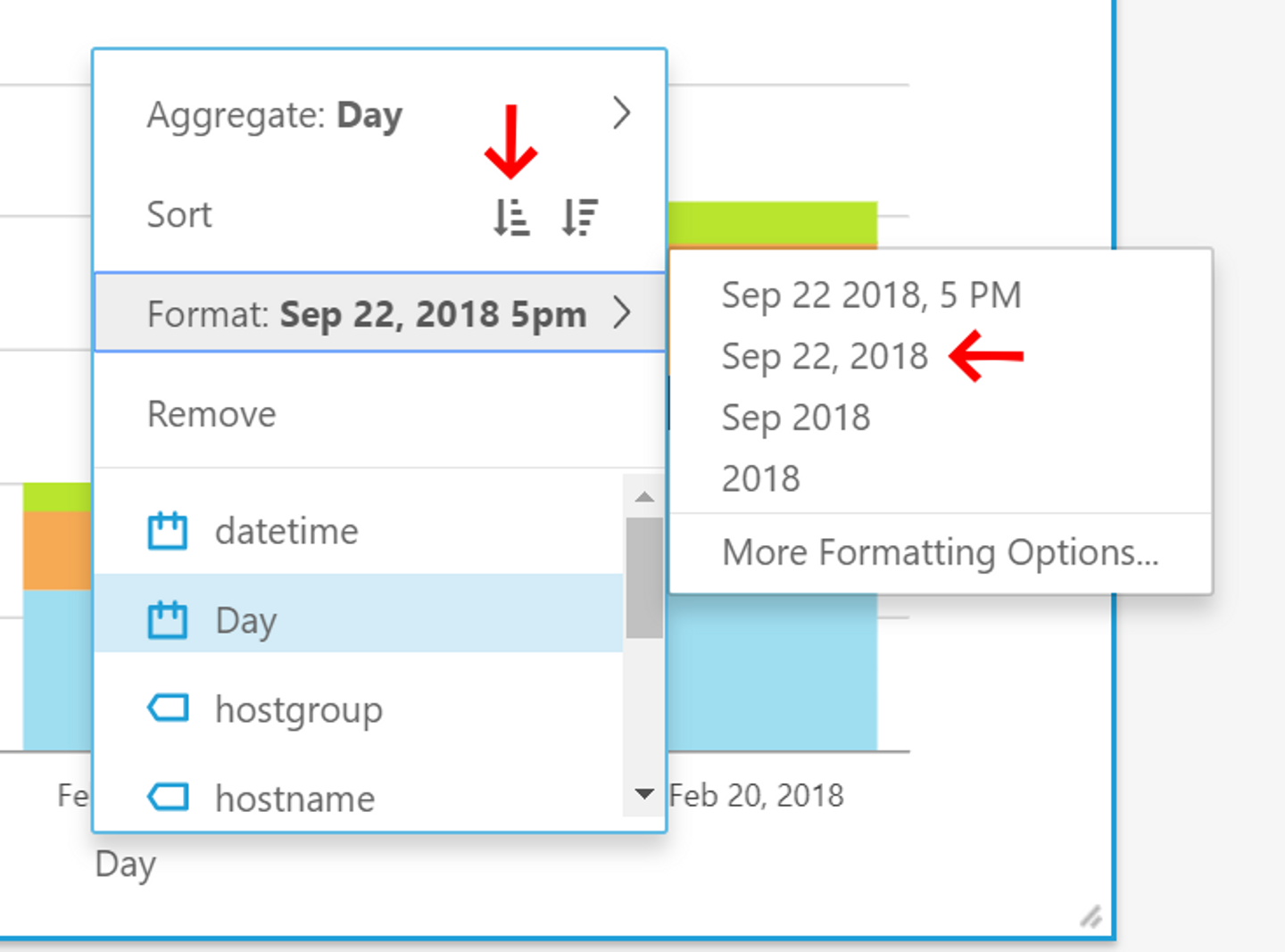This screenshot has width=1285, height=952.
Task: Click the field list scroll down arrow
Action: (644, 793)
